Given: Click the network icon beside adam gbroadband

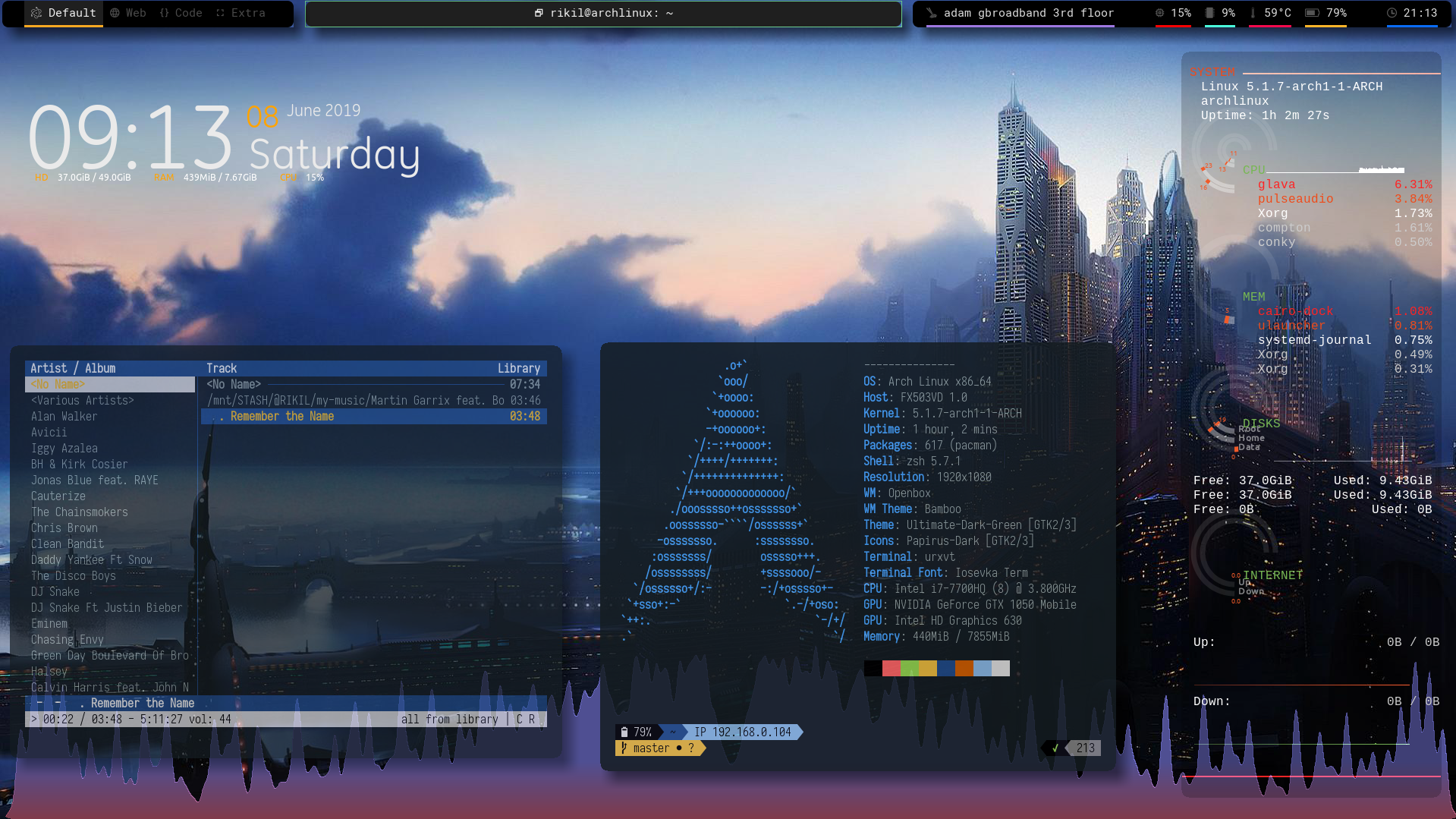Looking at the screenshot, I should coord(932,13).
